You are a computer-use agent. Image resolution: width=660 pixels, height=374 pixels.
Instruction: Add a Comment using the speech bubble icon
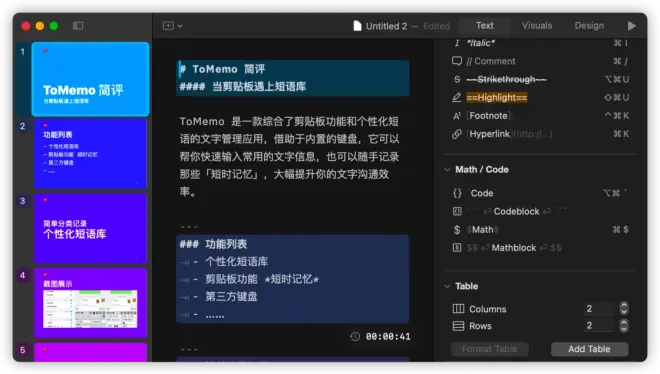(457, 61)
